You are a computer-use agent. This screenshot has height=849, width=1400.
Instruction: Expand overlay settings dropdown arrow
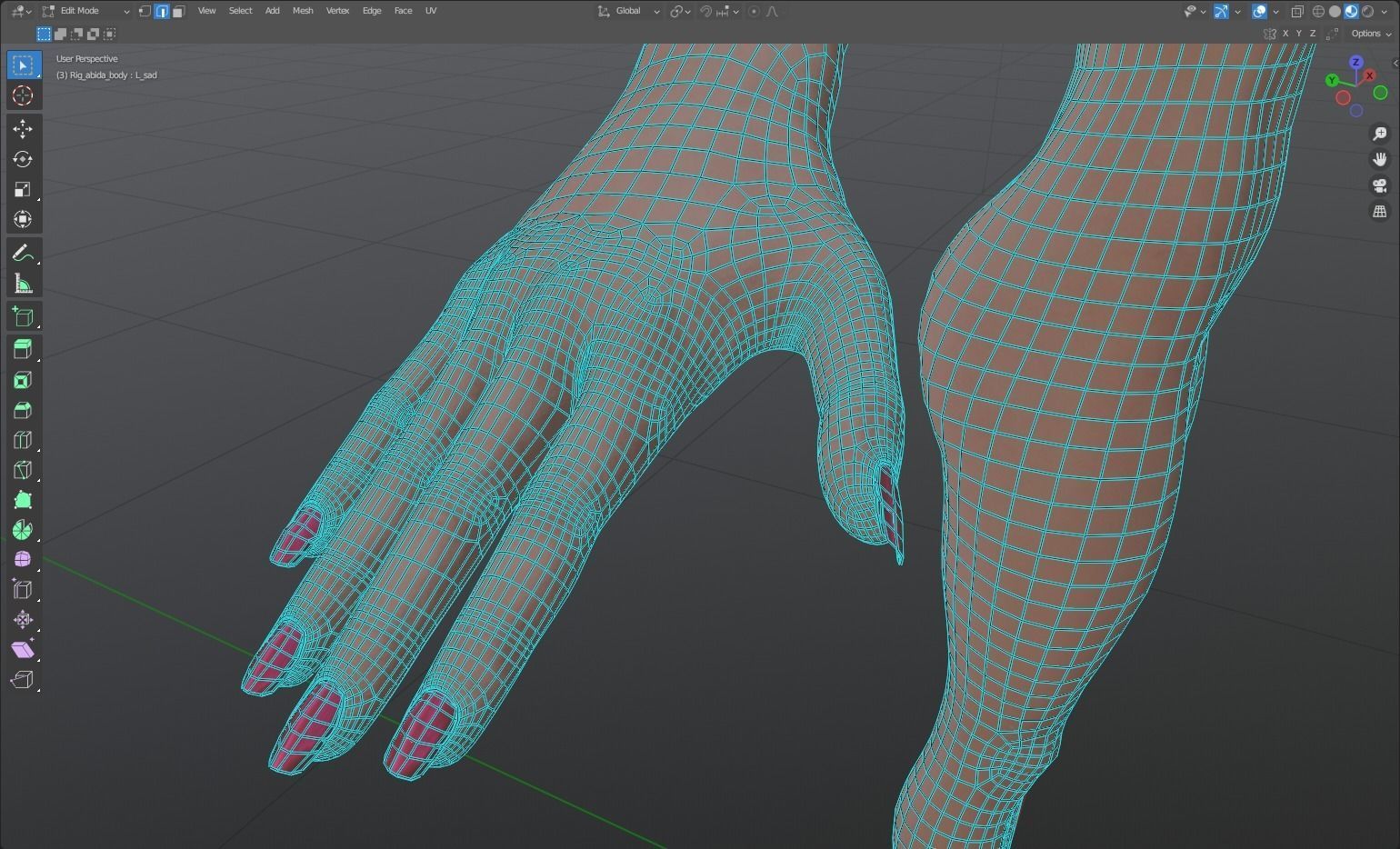1275,11
